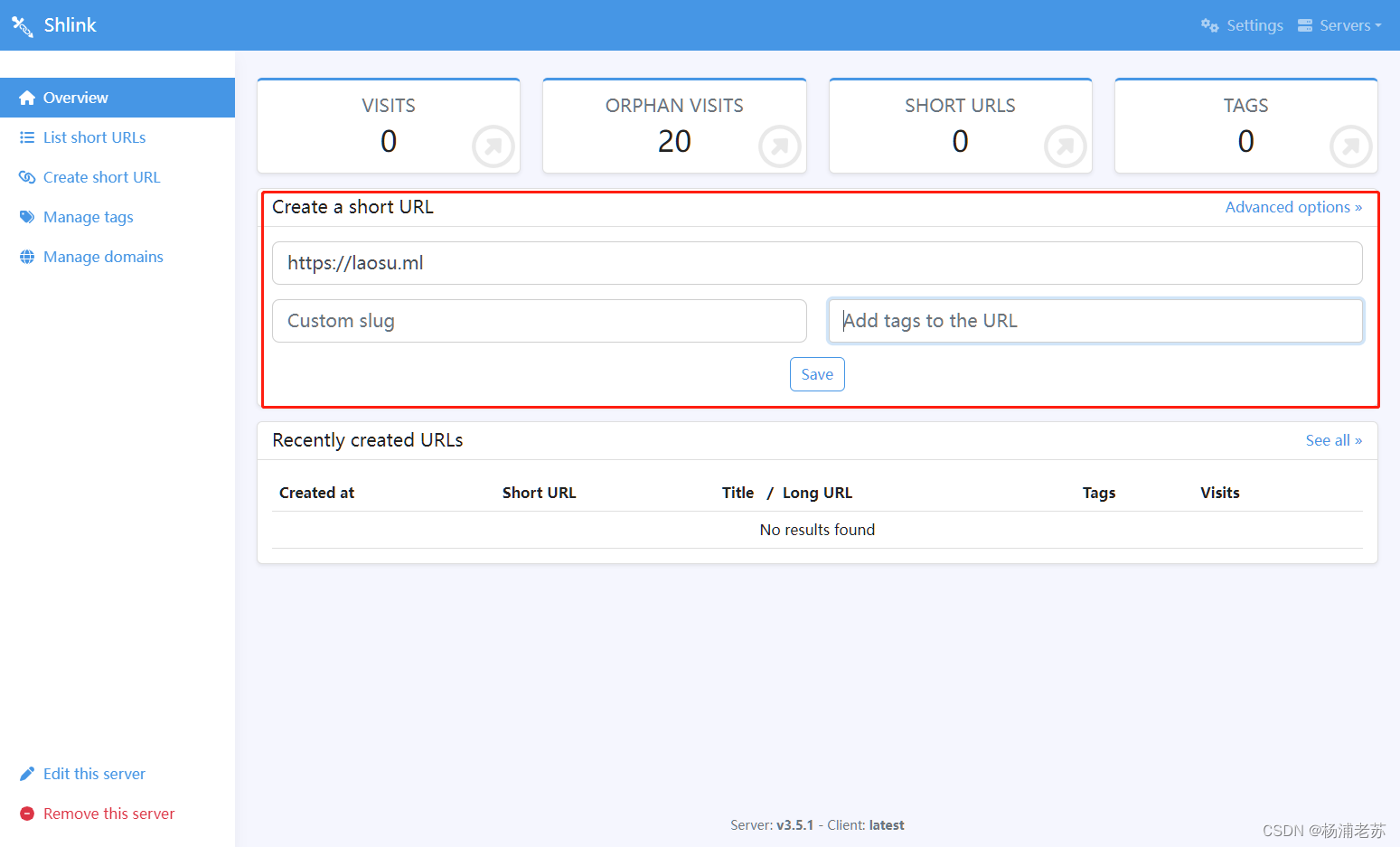Click the Overview home icon
The height and width of the screenshot is (847, 1400).
coord(27,98)
